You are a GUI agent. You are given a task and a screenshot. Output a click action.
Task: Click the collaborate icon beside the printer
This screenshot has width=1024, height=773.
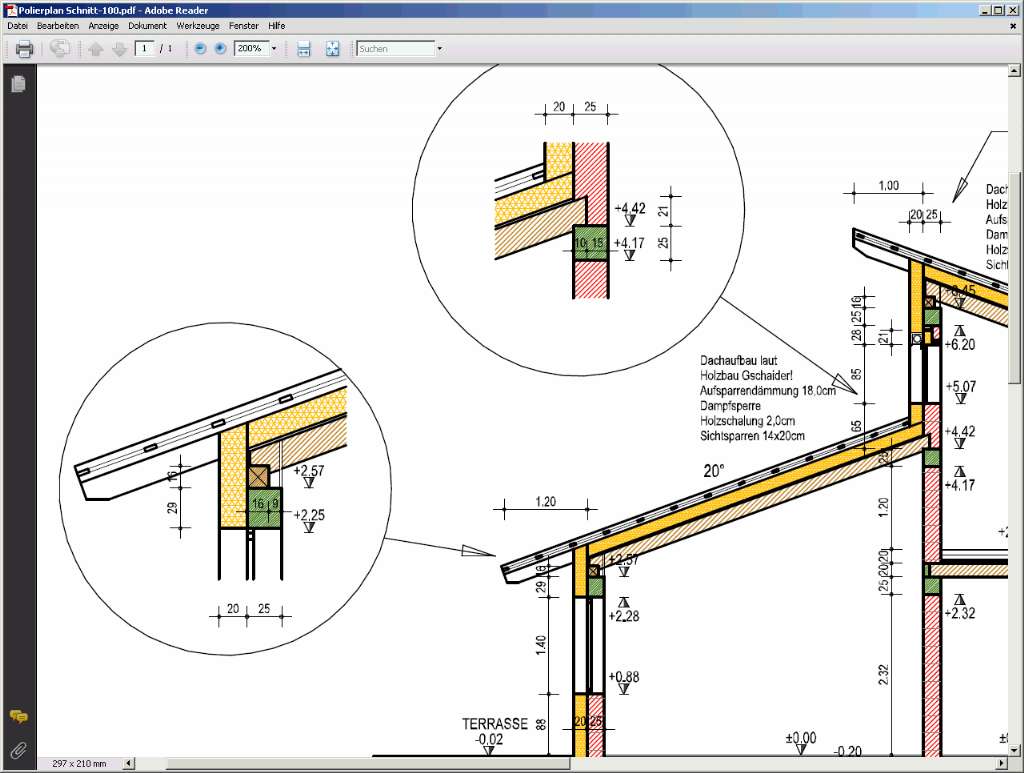pyautogui.click(x=60, y=49)
